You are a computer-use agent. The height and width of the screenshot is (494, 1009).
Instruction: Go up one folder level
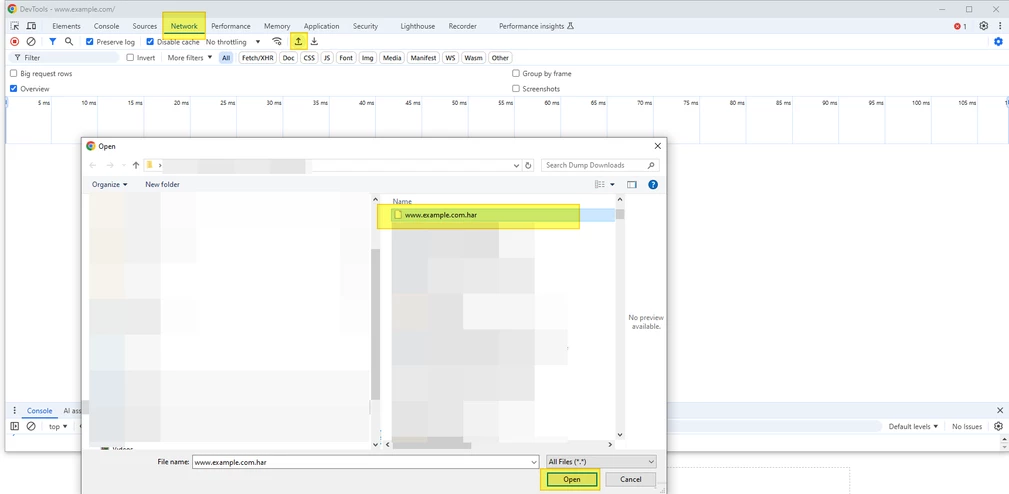[x=136, y=165]
